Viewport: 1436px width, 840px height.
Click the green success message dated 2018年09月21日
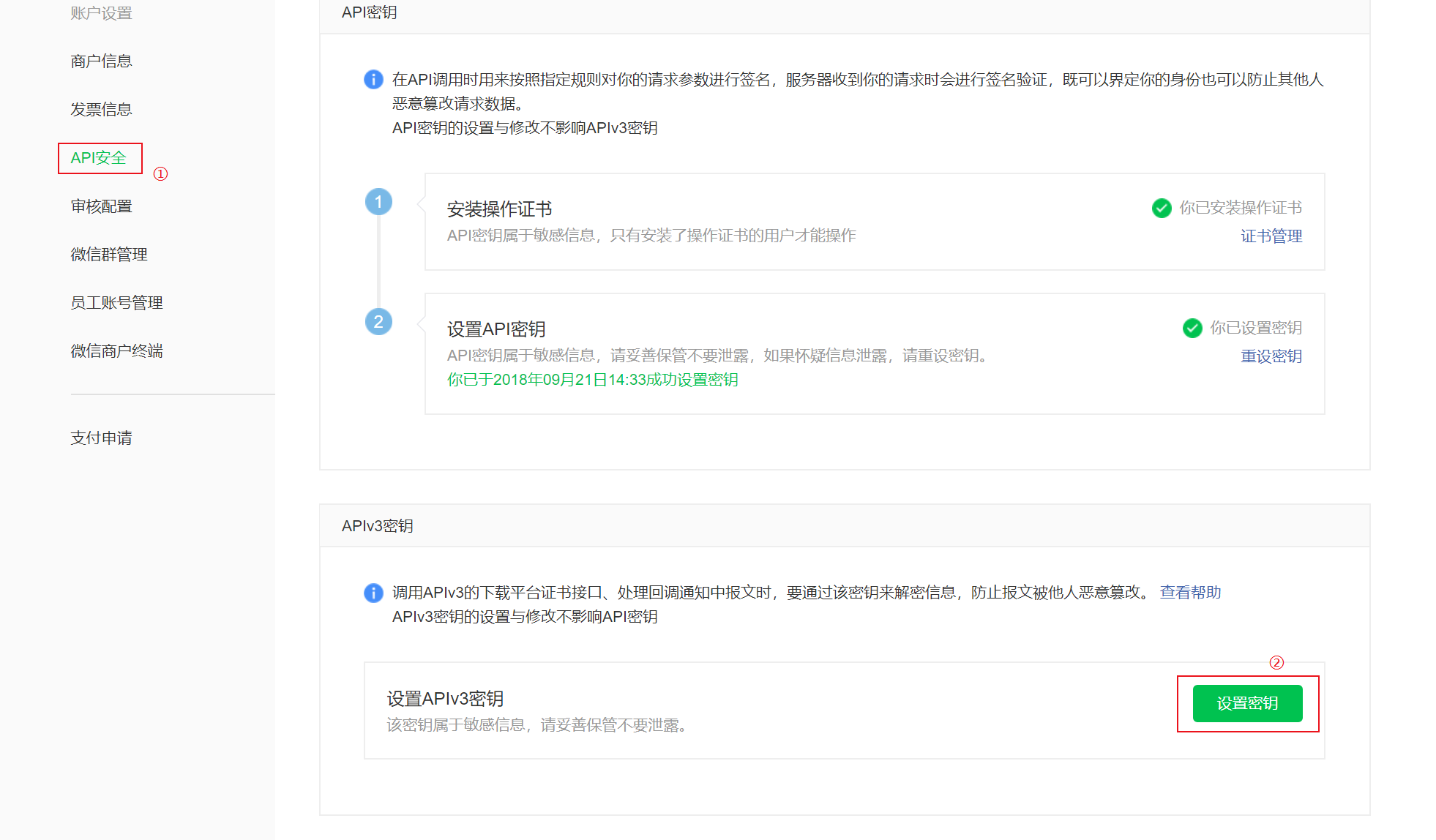coord(593,380)
